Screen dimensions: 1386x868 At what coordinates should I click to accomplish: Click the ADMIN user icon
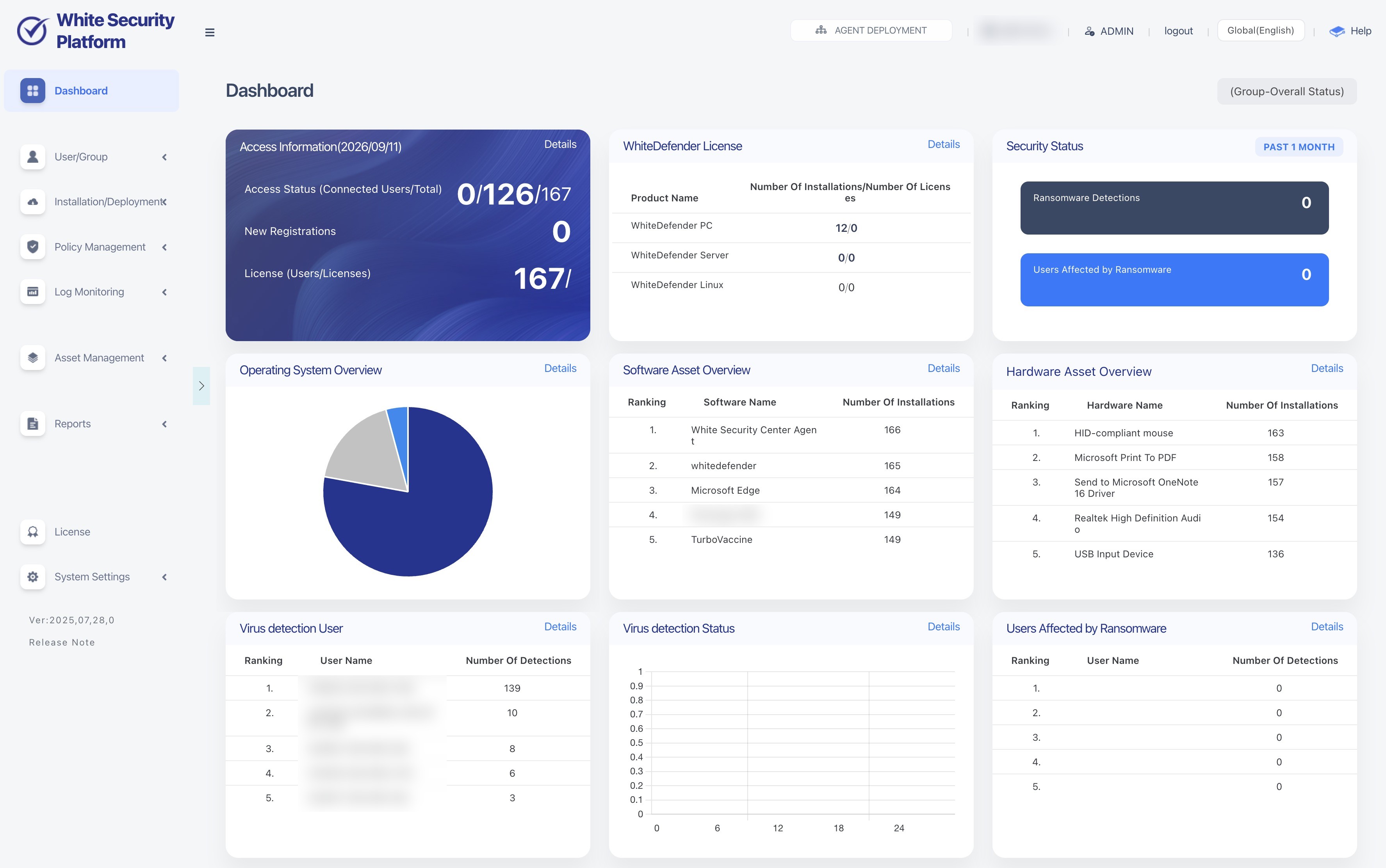pyautogui.click(x=1089, y=31)
